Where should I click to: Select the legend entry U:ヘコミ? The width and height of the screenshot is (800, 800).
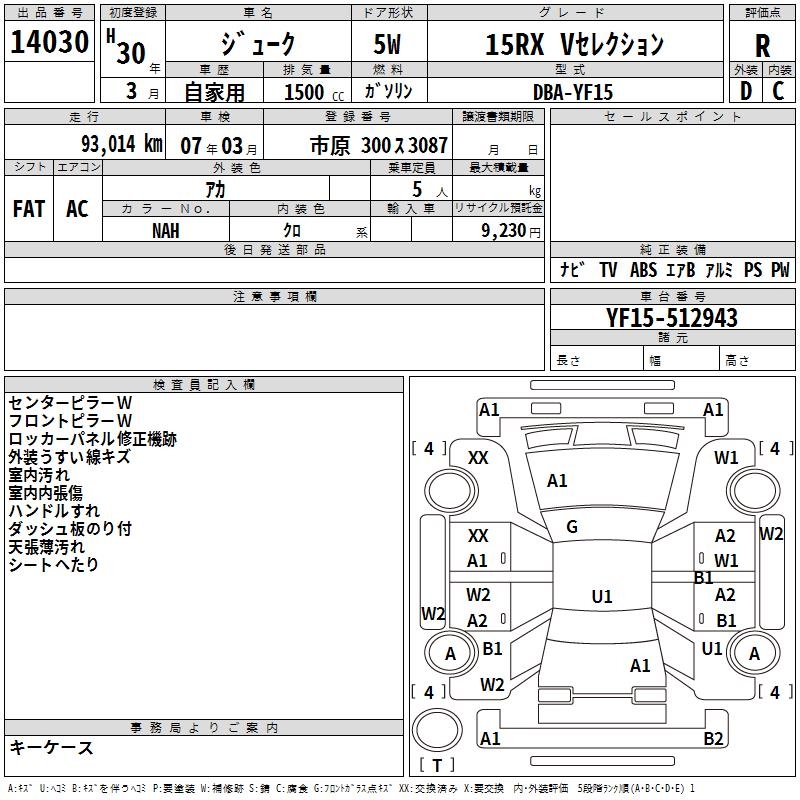coord(53,789)
